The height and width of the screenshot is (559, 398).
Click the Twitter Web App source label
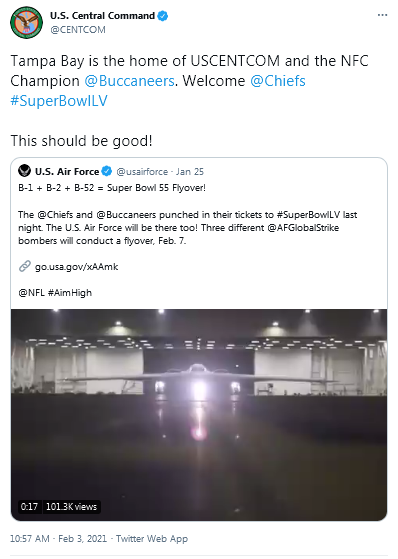point(152,539)
